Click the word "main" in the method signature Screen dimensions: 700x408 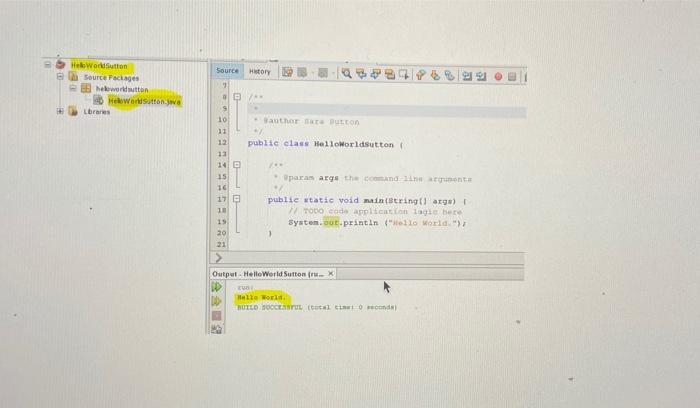pyautogui.click(x=374, y=201)
